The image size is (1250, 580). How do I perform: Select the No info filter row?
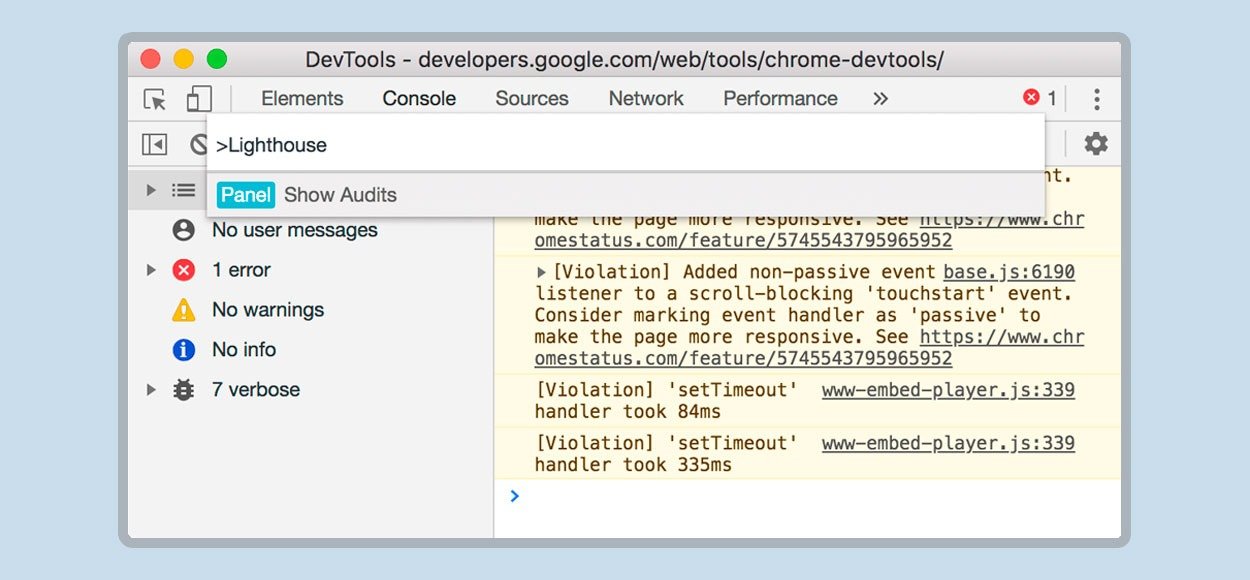tap(311, 350)
